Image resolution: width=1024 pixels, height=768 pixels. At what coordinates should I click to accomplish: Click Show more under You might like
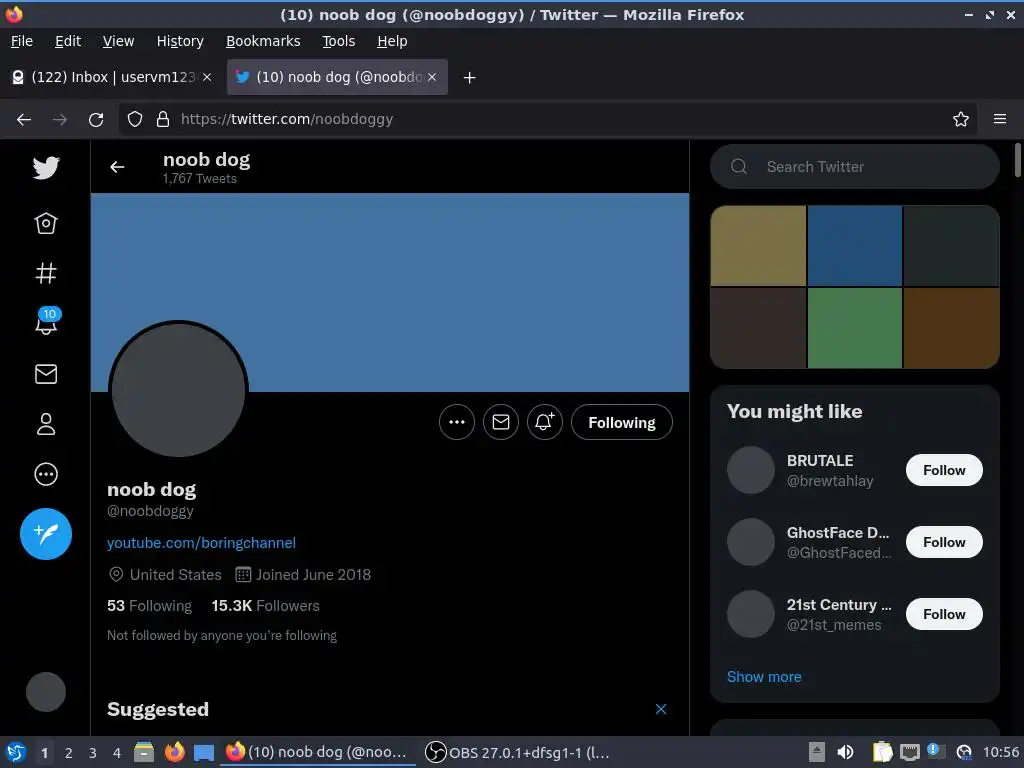point(764,677)
